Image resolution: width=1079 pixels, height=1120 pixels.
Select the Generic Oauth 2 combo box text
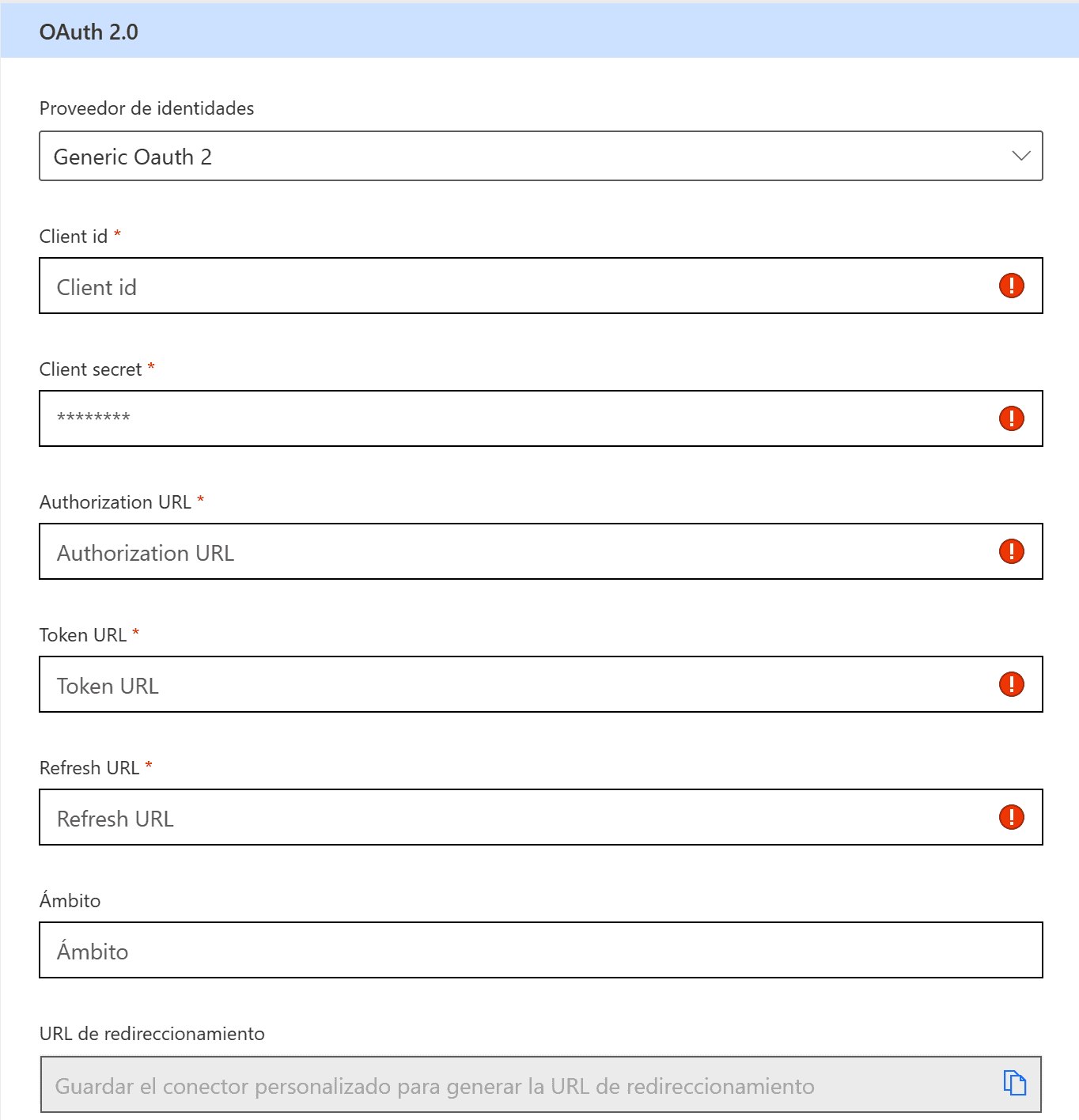tap(133, 157)
